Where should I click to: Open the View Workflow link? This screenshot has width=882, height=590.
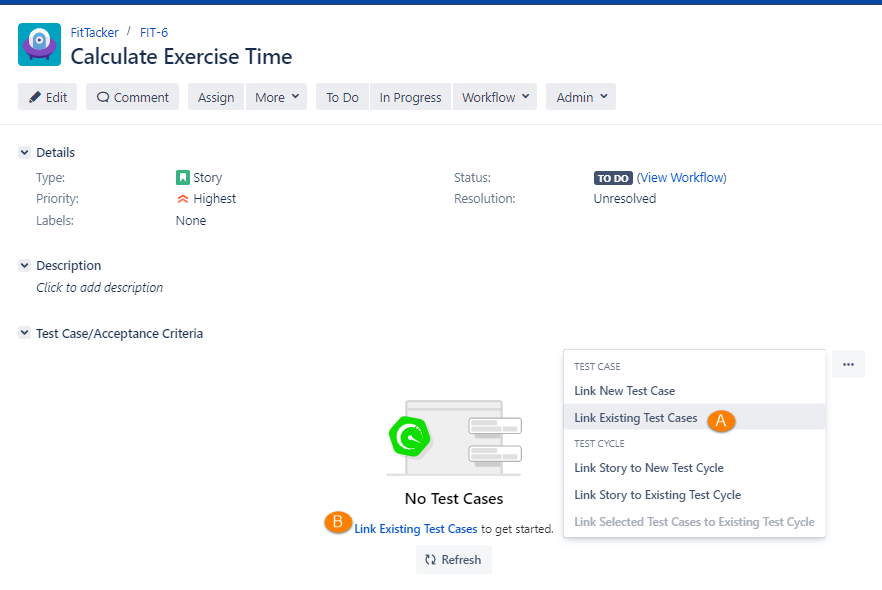pyautogui.click(x=681, y=178)
